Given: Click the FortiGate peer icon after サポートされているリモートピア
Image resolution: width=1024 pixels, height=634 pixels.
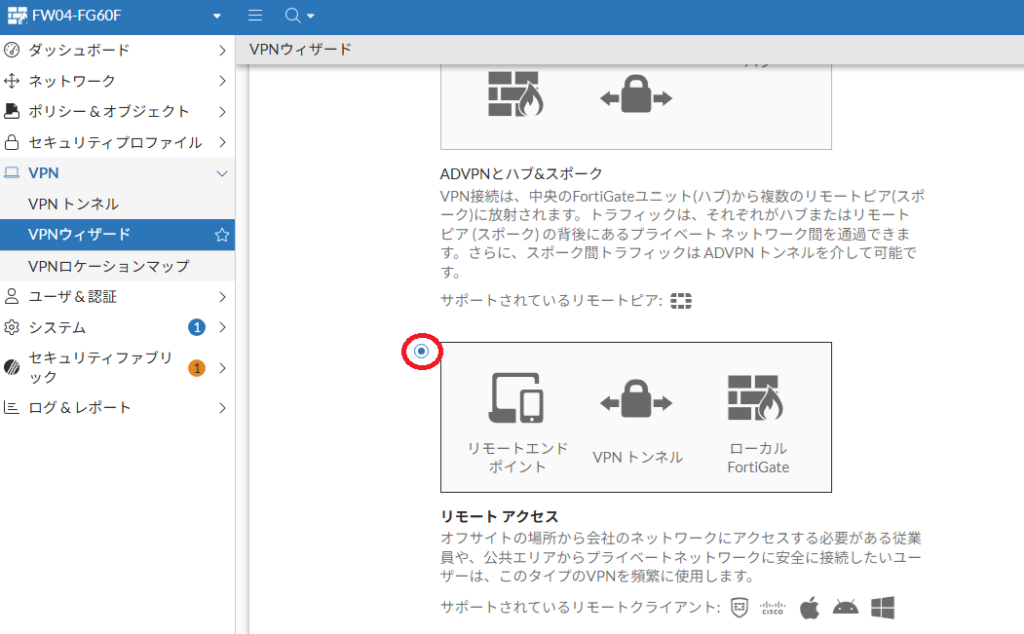Looking at the screenshot, I should pyautogui.click(x=680, y=301).
